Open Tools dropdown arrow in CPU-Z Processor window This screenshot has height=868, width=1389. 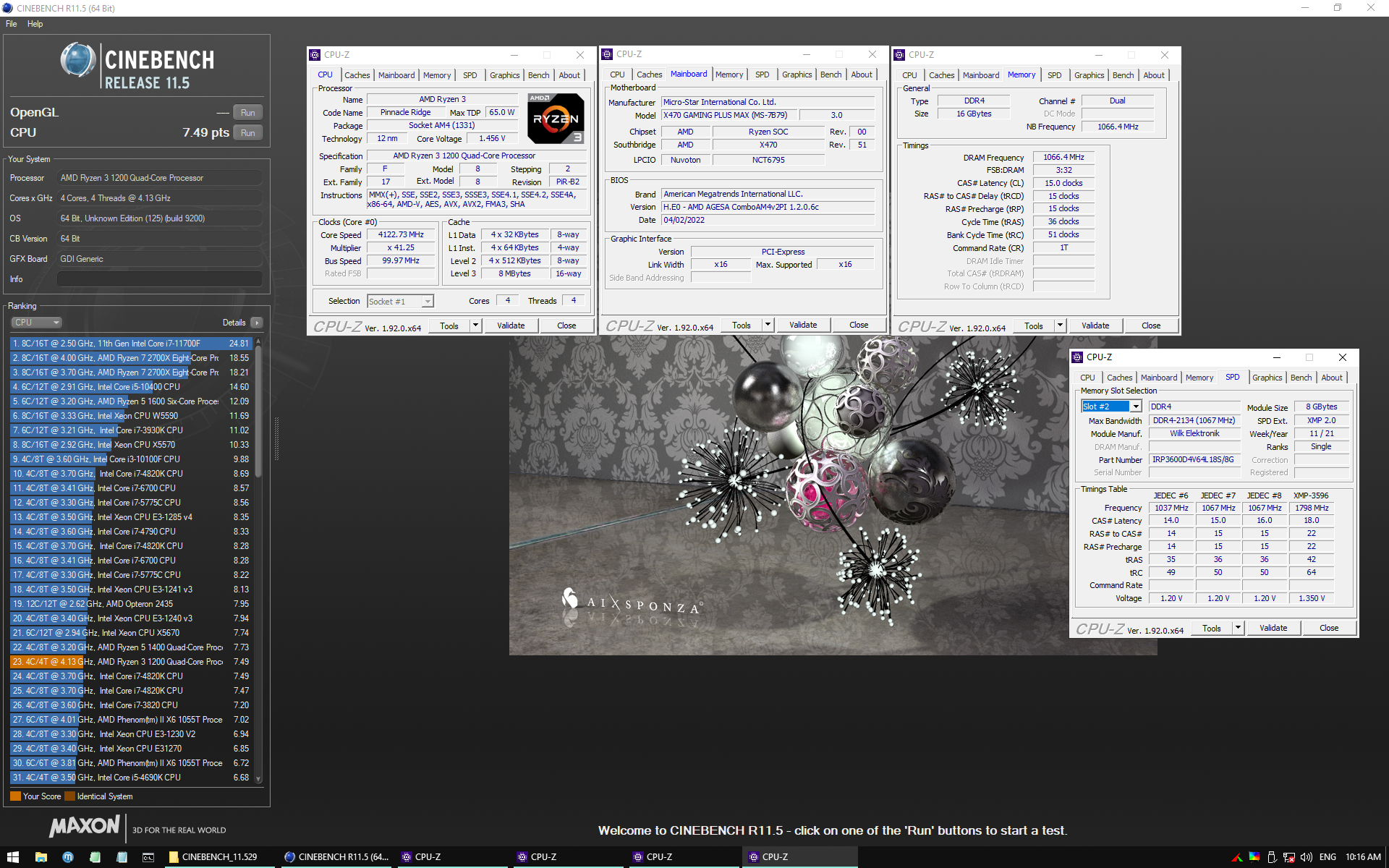475,325
